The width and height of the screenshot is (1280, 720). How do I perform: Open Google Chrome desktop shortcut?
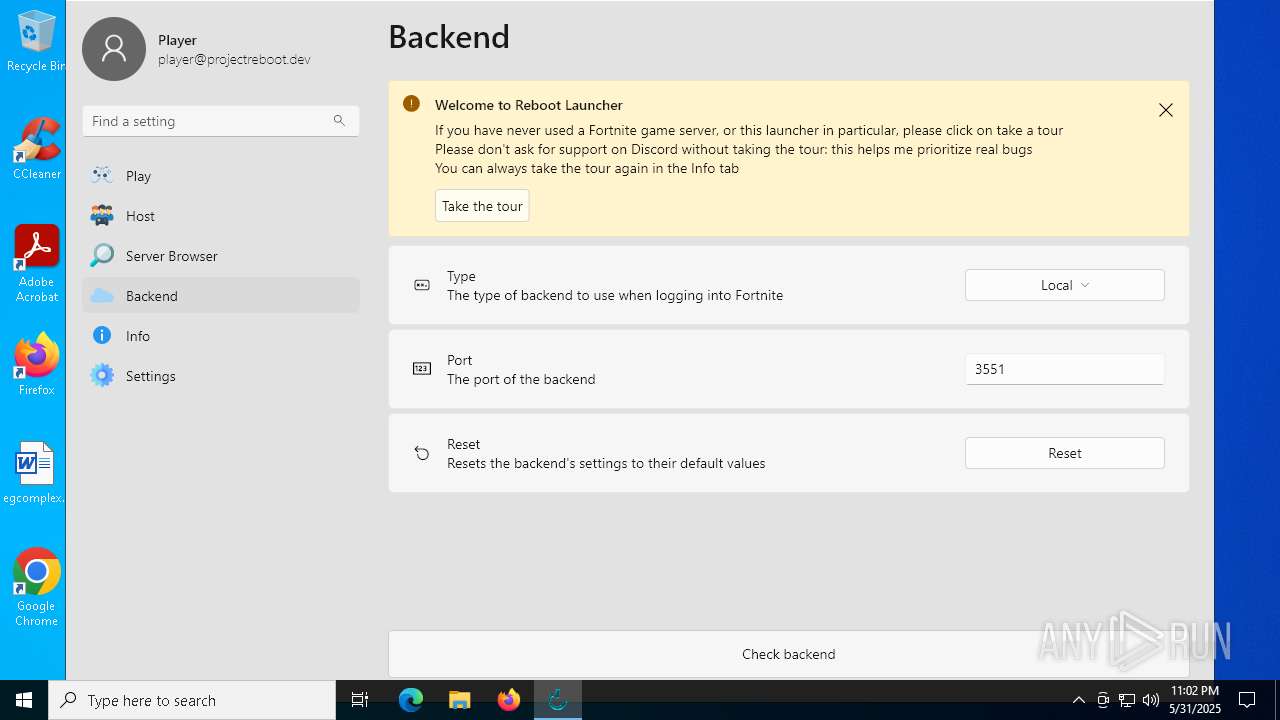pyautogui.click(x=36, y=588)
